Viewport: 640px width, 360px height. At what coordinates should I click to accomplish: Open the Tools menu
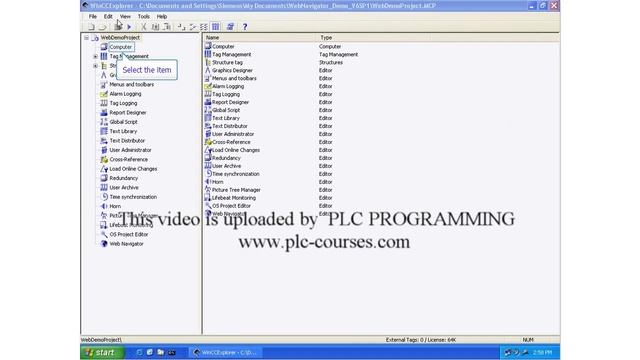click(144, 17)
